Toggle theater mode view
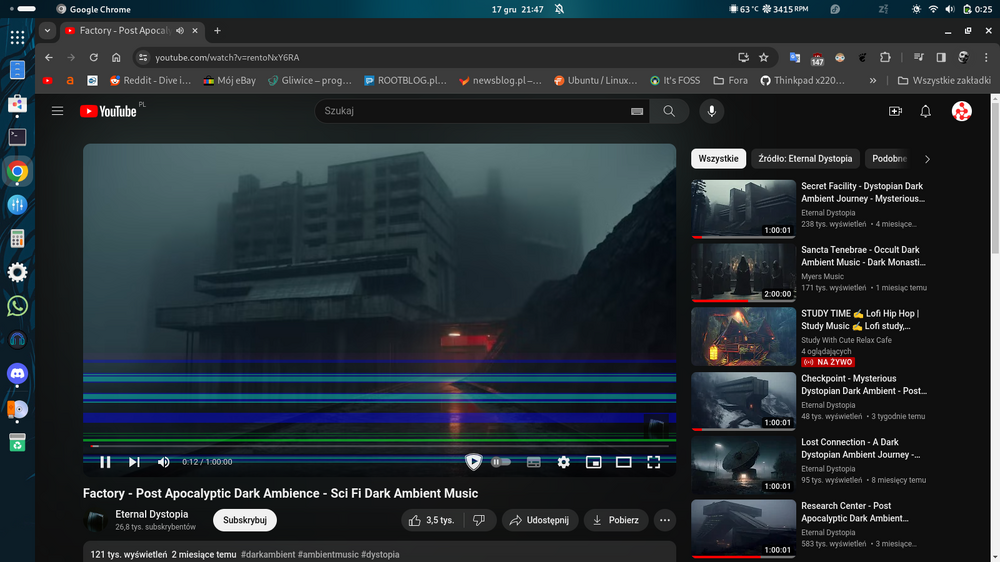This screenshot has width=1000, height=562. (624, 462)
